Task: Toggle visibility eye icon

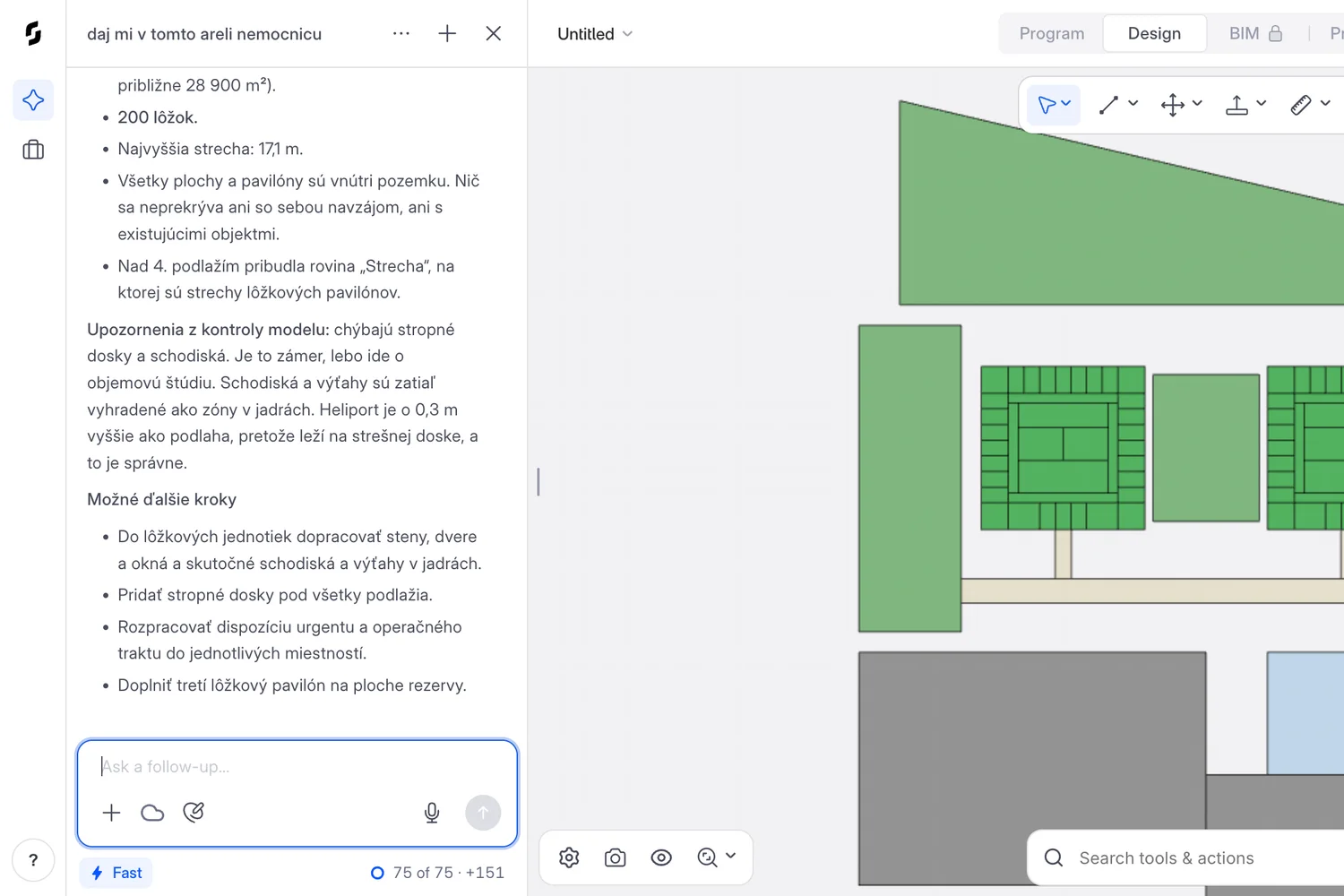Action: 661,857
